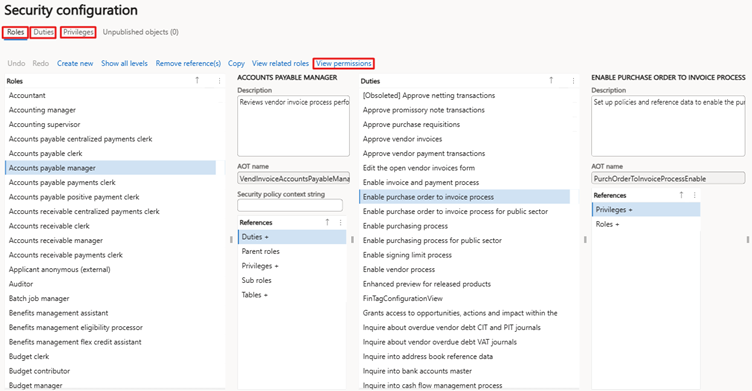Viewport: 752px width, 391px height.
Task: Select Approve vendor invoices duty
Action: [x=464, y=139]
